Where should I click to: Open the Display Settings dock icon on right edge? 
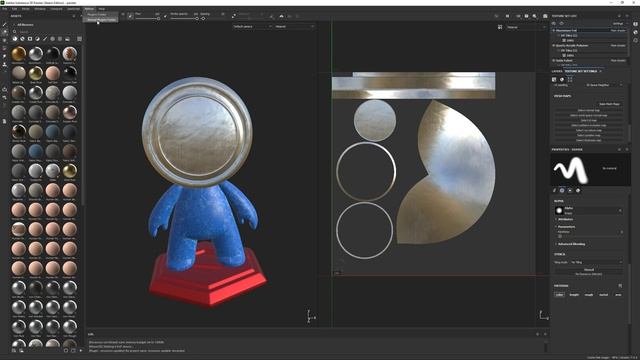tap(636, 24)
